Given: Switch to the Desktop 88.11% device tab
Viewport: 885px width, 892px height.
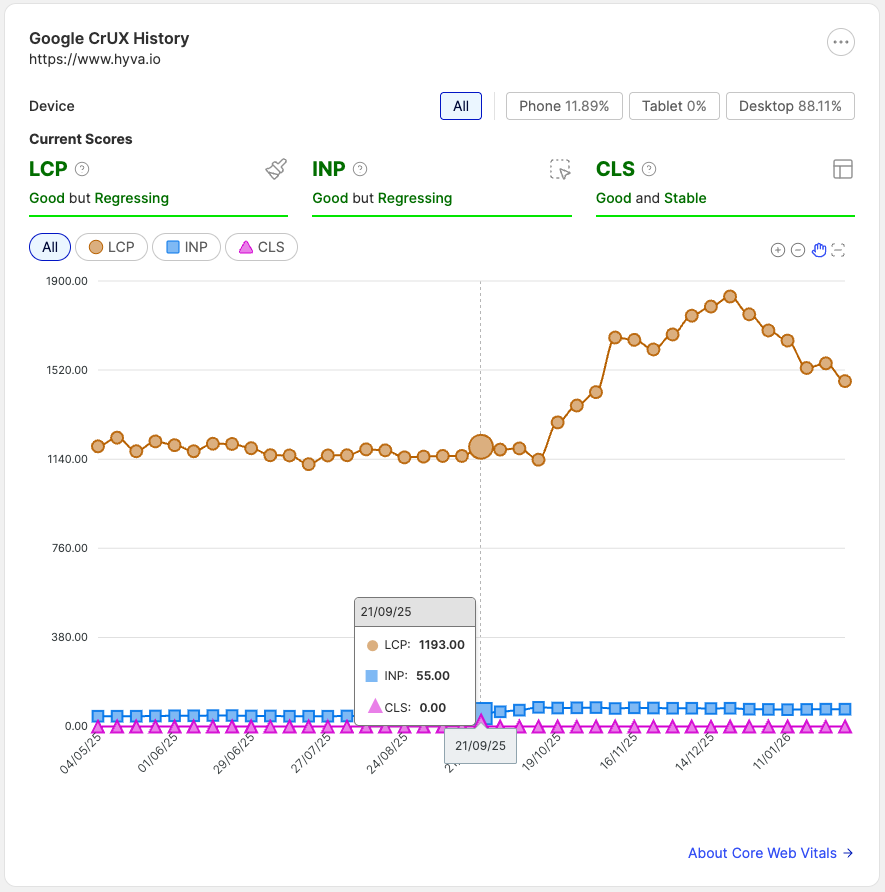Looking at the screenshot, I should point(790,105).
